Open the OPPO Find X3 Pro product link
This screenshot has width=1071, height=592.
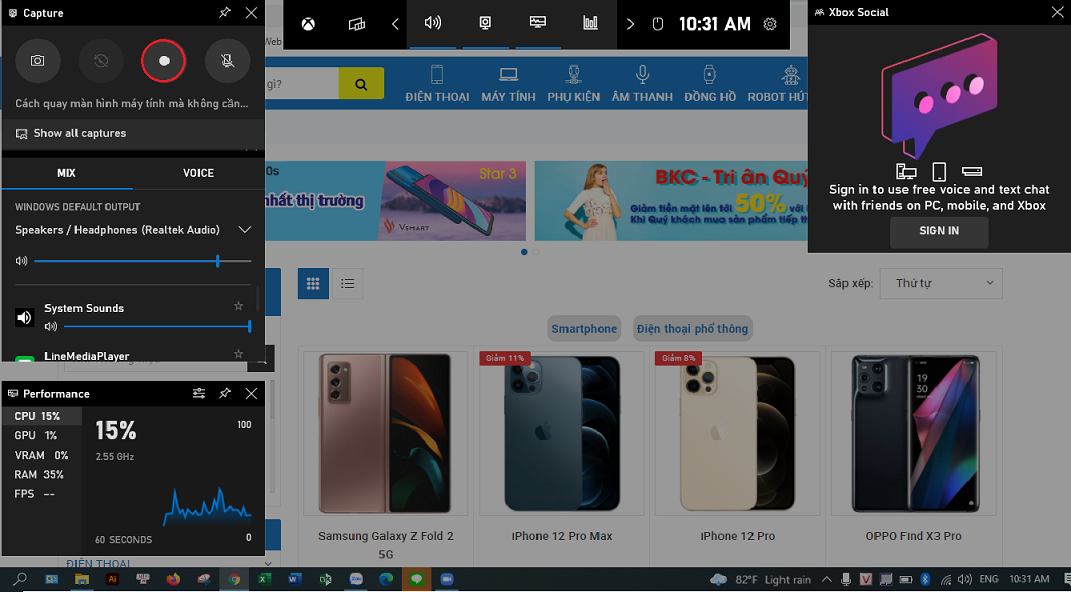913,536
